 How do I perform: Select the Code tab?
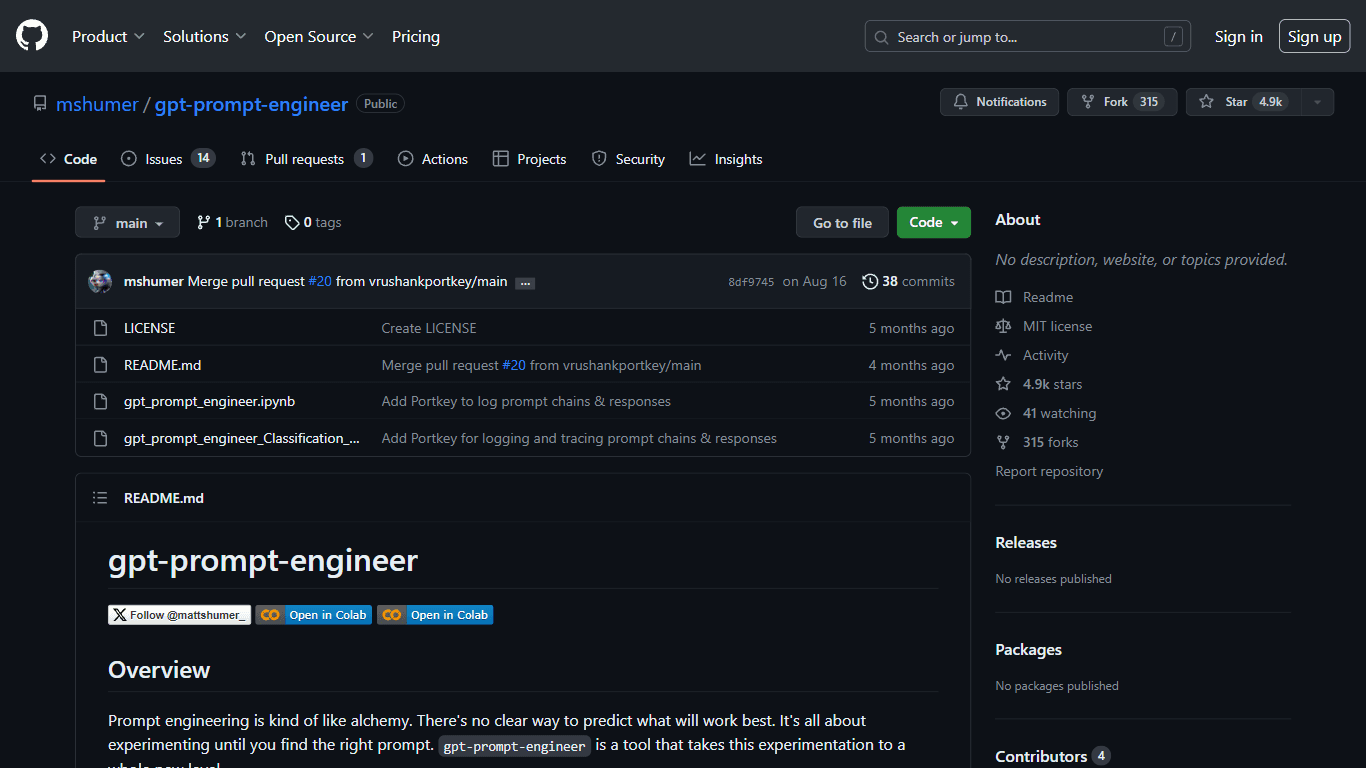point(68,159)
